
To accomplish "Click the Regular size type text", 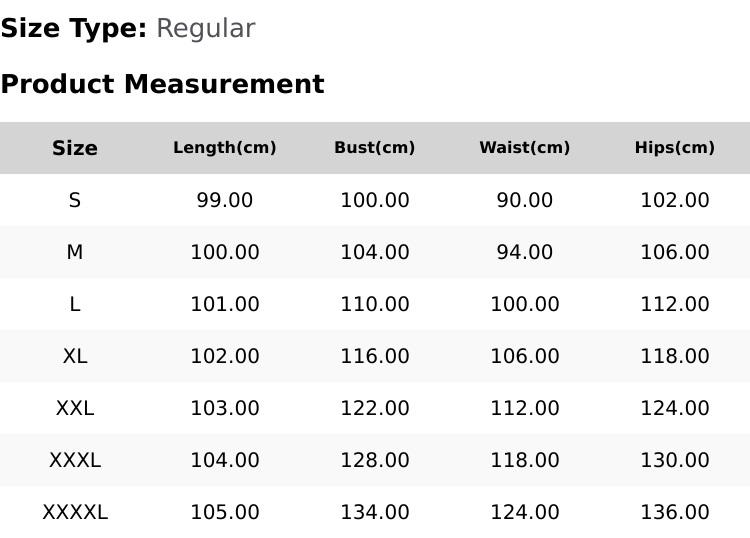I will coord(206,28).
